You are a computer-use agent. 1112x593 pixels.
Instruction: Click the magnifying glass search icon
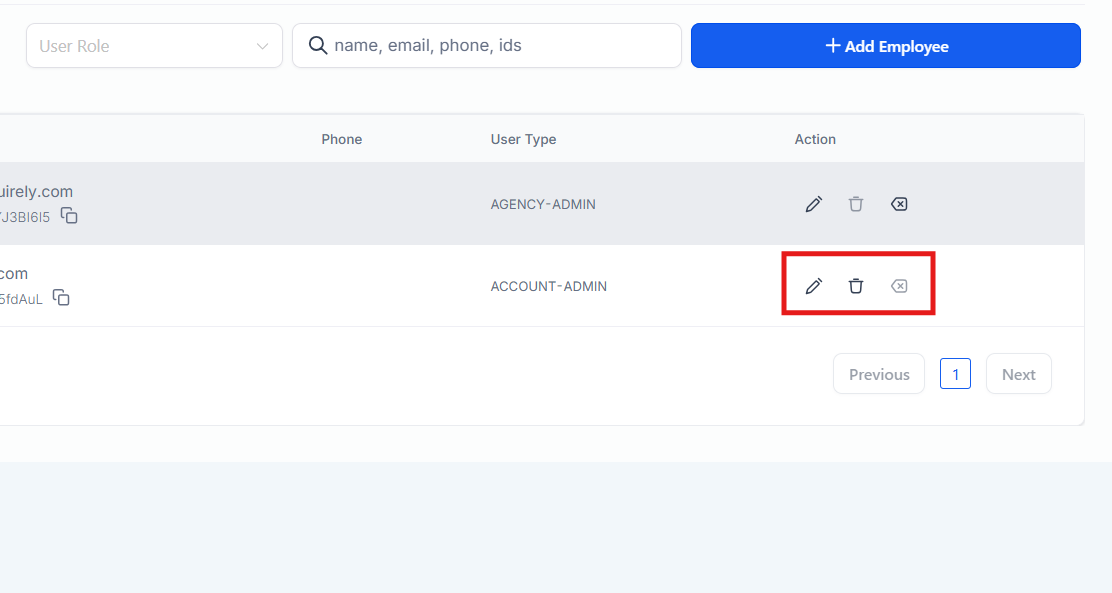tap(318, 46)
